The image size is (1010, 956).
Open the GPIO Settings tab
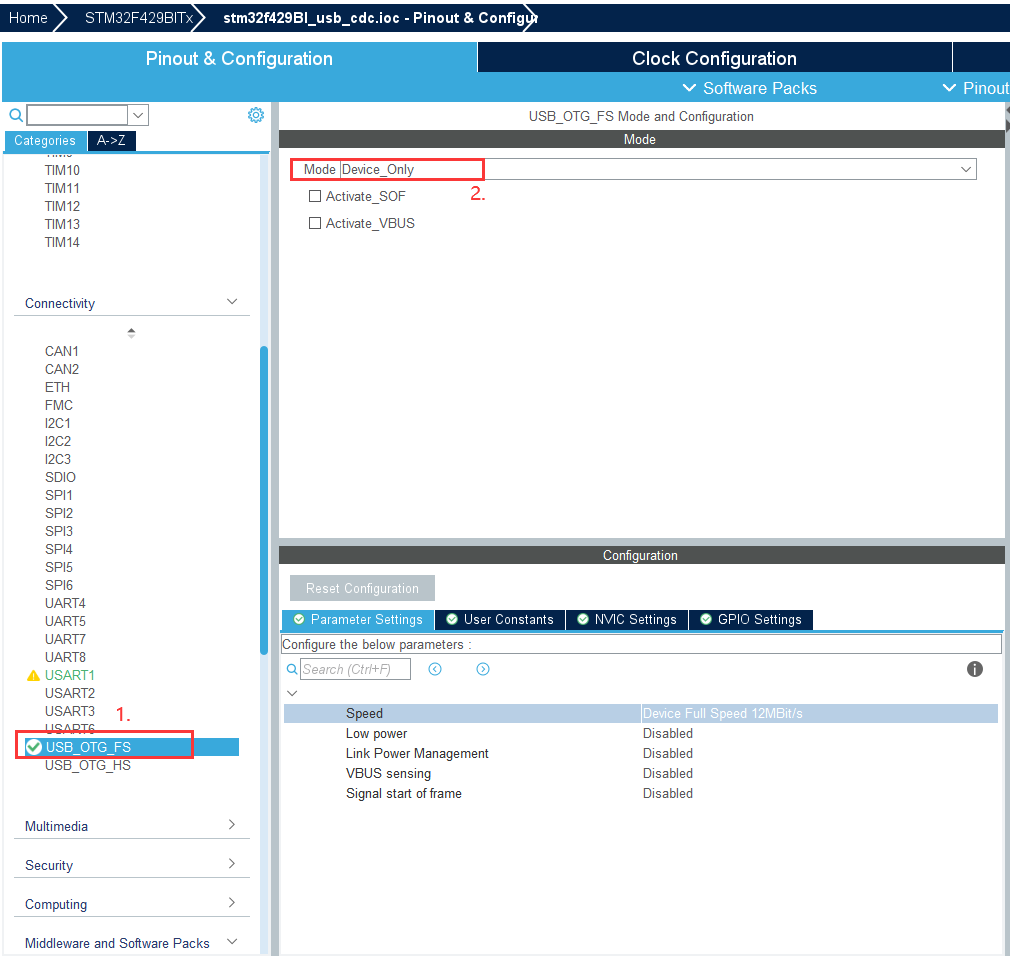[x=751, y=619]
